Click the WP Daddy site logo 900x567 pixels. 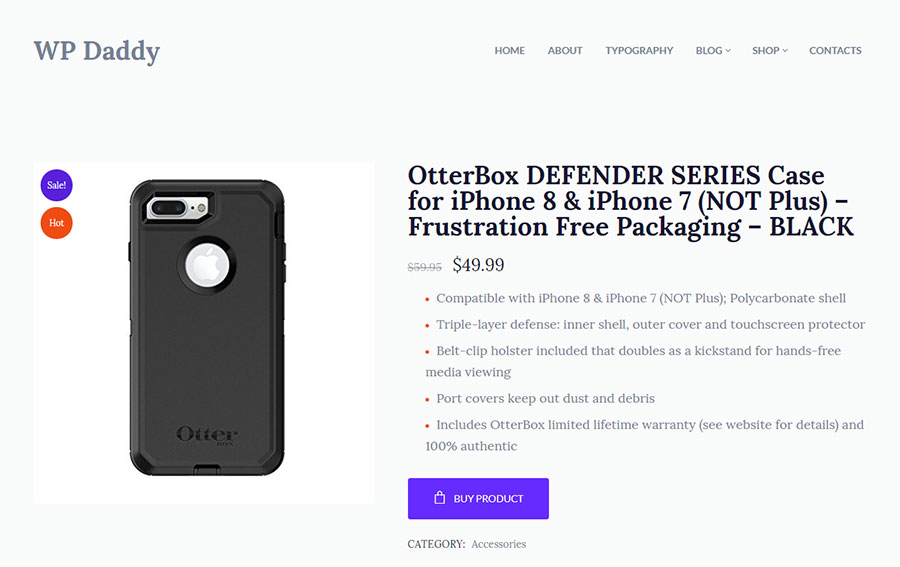pos(96,51)
